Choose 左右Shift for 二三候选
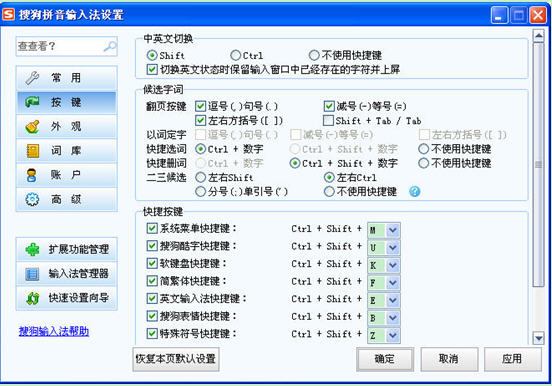Screen dimensions: 552x386 [x=200, y=177]
